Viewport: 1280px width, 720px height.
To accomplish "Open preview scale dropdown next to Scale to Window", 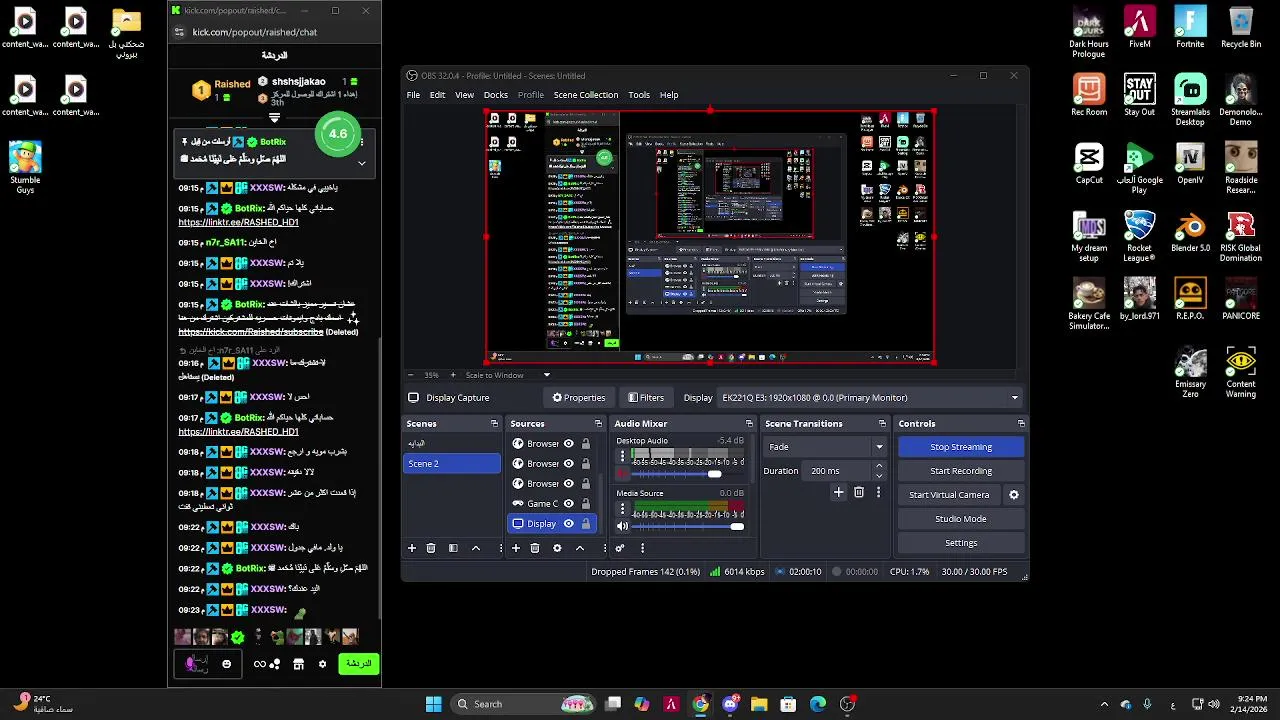I will (546, 375).
